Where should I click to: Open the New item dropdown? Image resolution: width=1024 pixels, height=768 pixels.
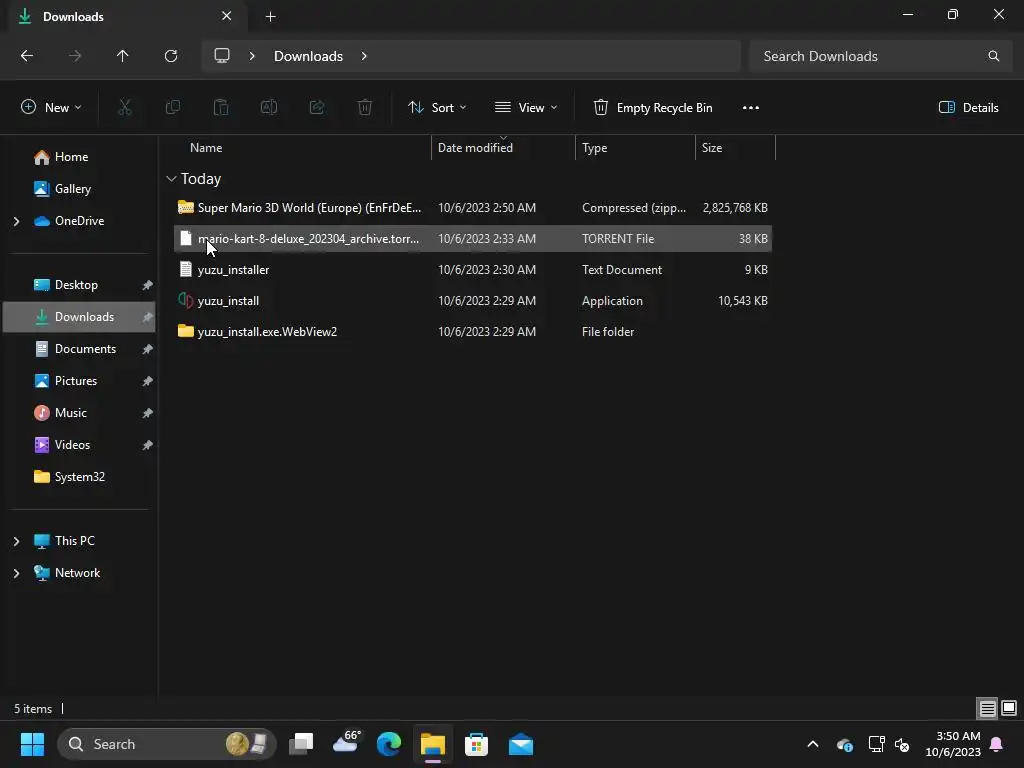click(x=52, y=108)
